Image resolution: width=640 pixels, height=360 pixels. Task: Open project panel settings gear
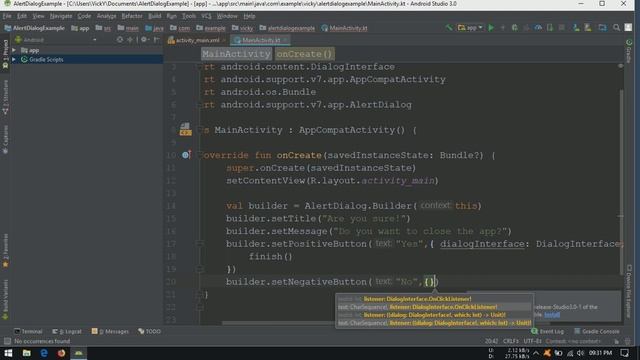pos(144,40)
